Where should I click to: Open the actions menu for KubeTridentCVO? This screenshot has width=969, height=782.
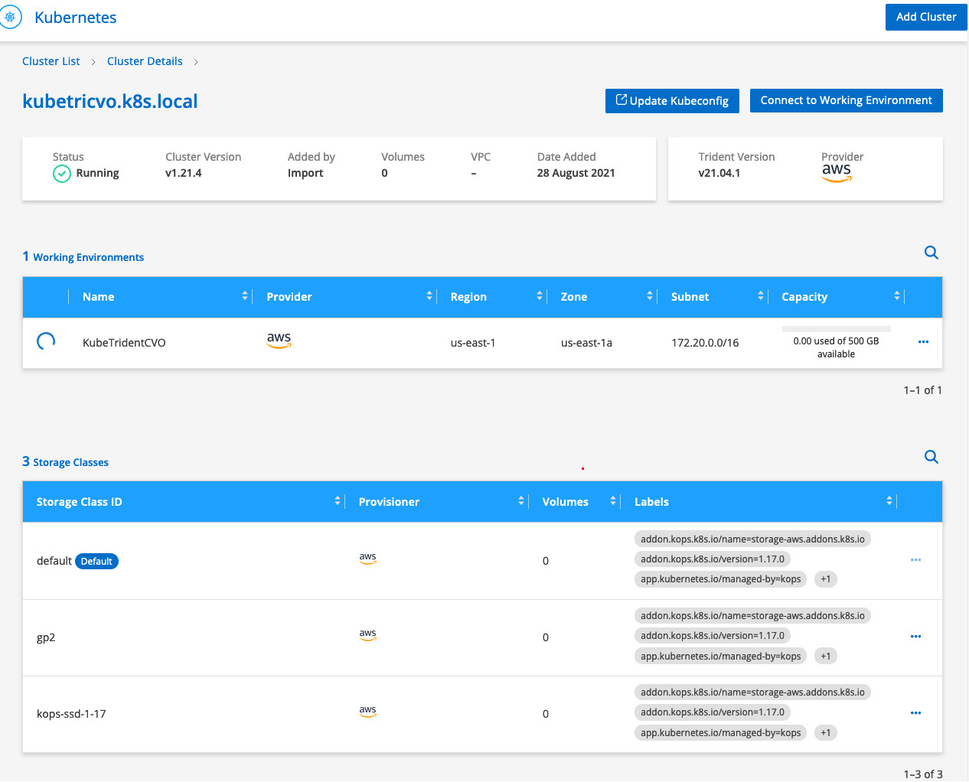tap(923, 341)
